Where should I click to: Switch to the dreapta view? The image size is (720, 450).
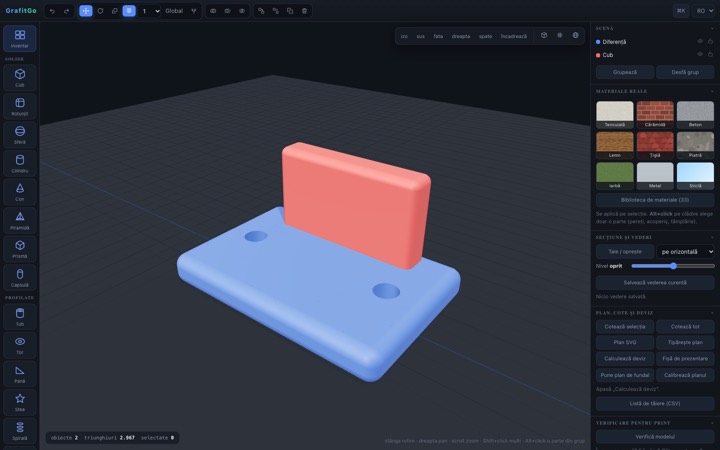[x=461, y=36]
